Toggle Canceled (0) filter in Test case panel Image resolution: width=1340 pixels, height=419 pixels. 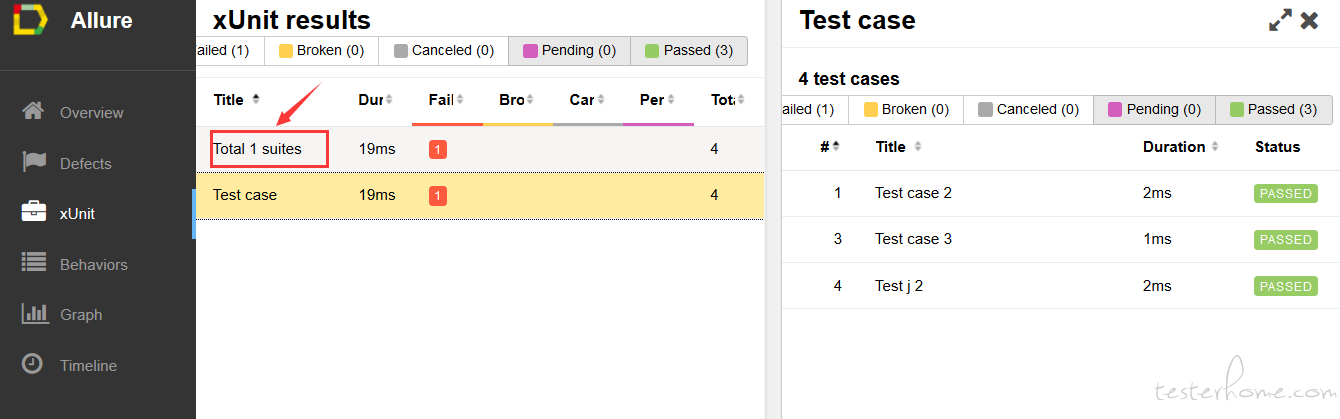tap(1029, 110)
